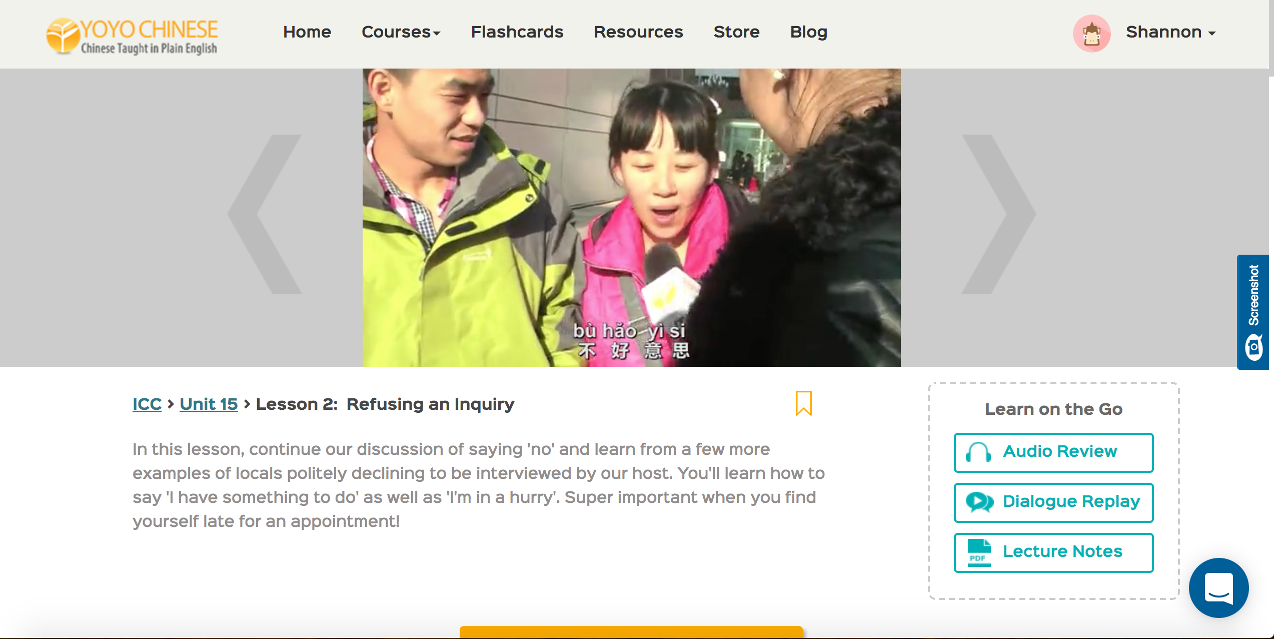1274x639 pixels.
Task: Open the Store page
Action: point(737,32)
